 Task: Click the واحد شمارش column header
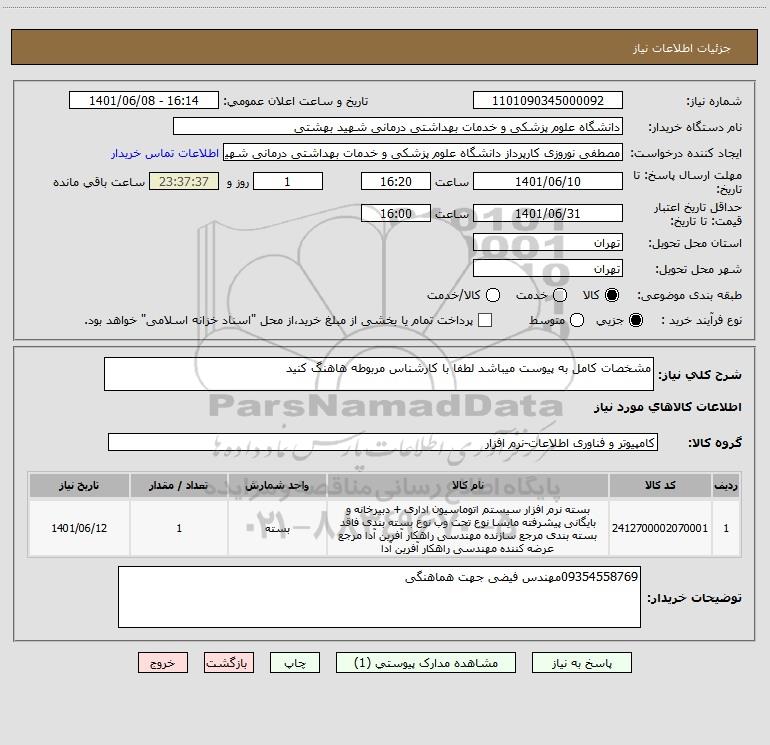(277, 485)
